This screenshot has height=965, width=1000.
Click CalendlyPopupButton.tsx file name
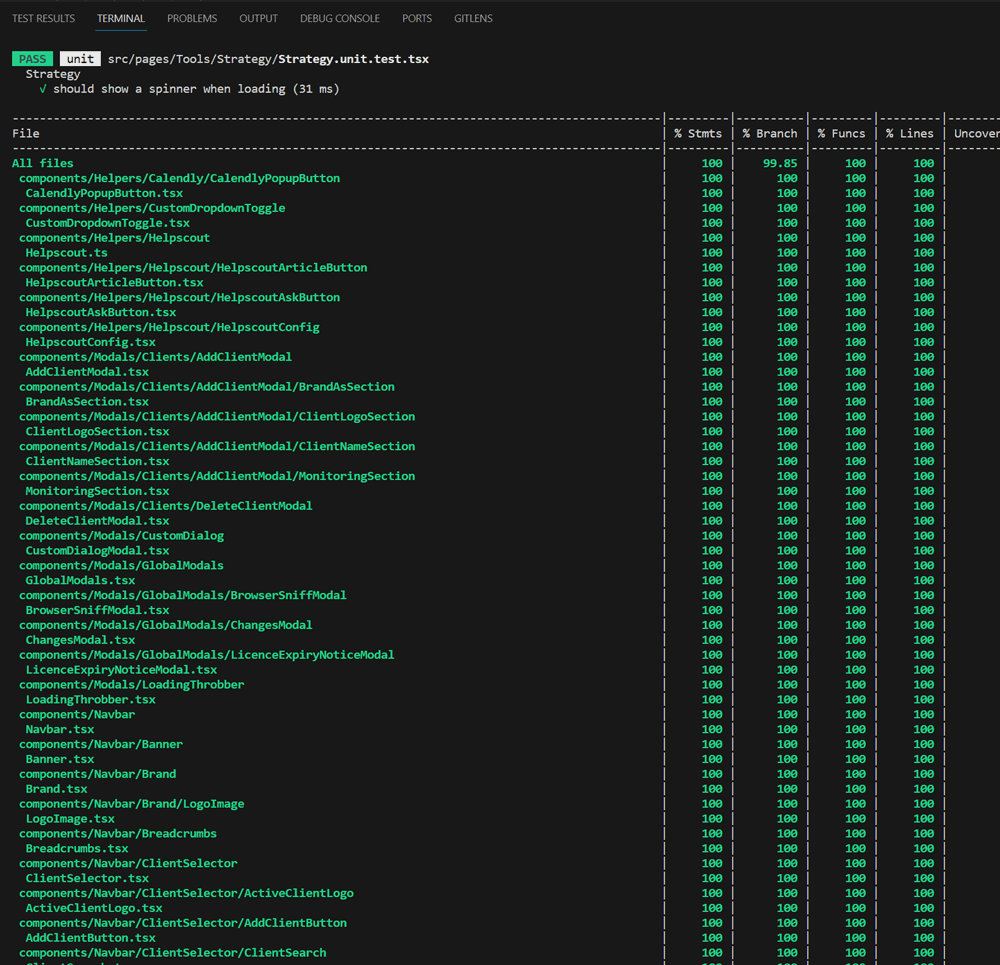(x=104, y=193)
